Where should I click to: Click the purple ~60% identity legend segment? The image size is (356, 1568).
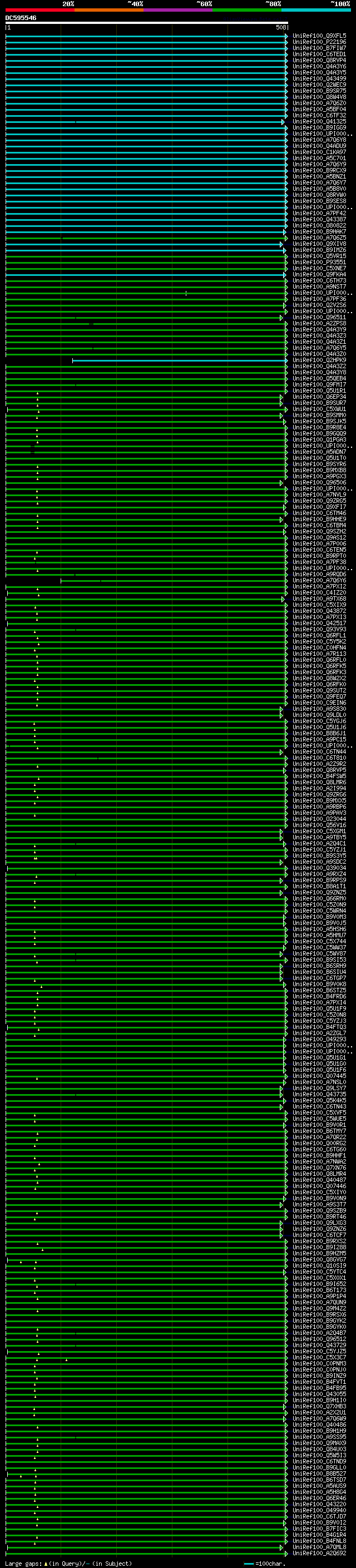[x=177, y=10]
